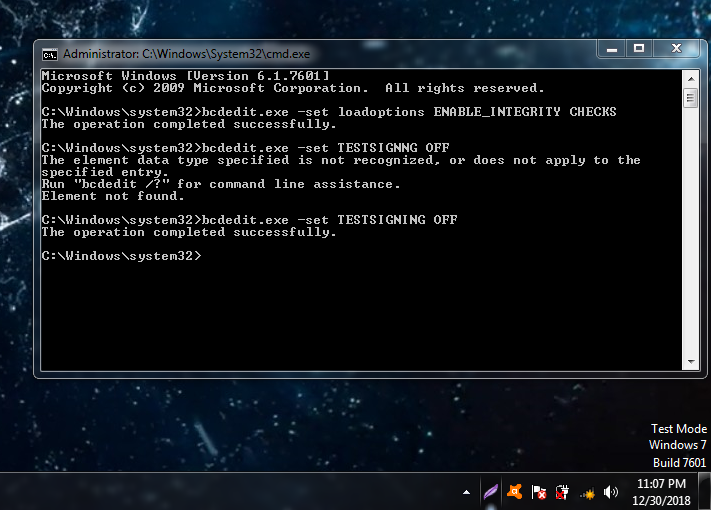Screen dimensions: 711x510
Task: Minimize the Administrator cmd.exe window
Action: pos(612,49)
